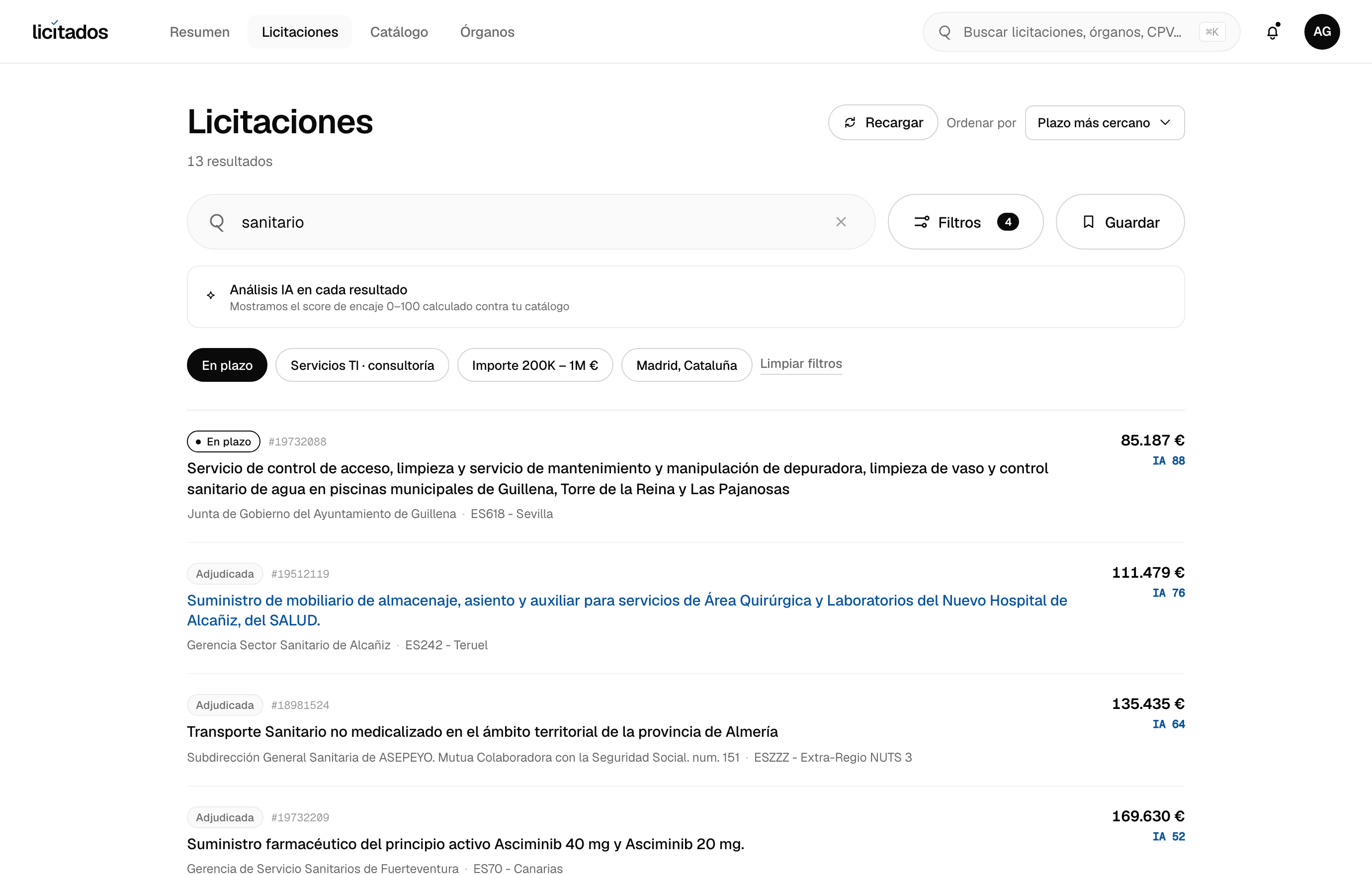This screenshot has height=875, width=1372.
Task: Clear the sanitario search with the X
Action: pyautogui.click(x=841, y=222)
